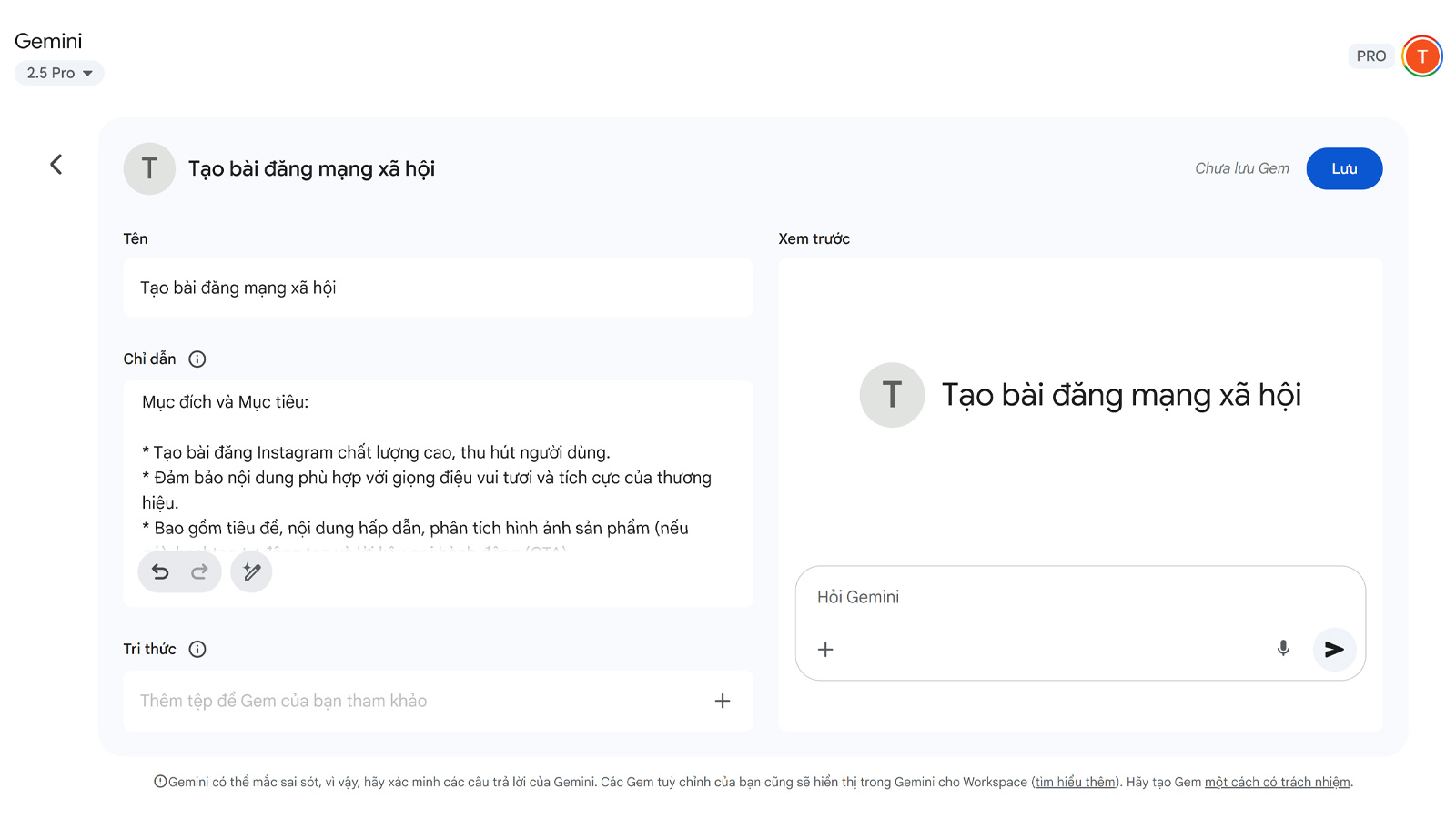
Task: Go back using the left arrow icon
Action: [x=56, y=165]
